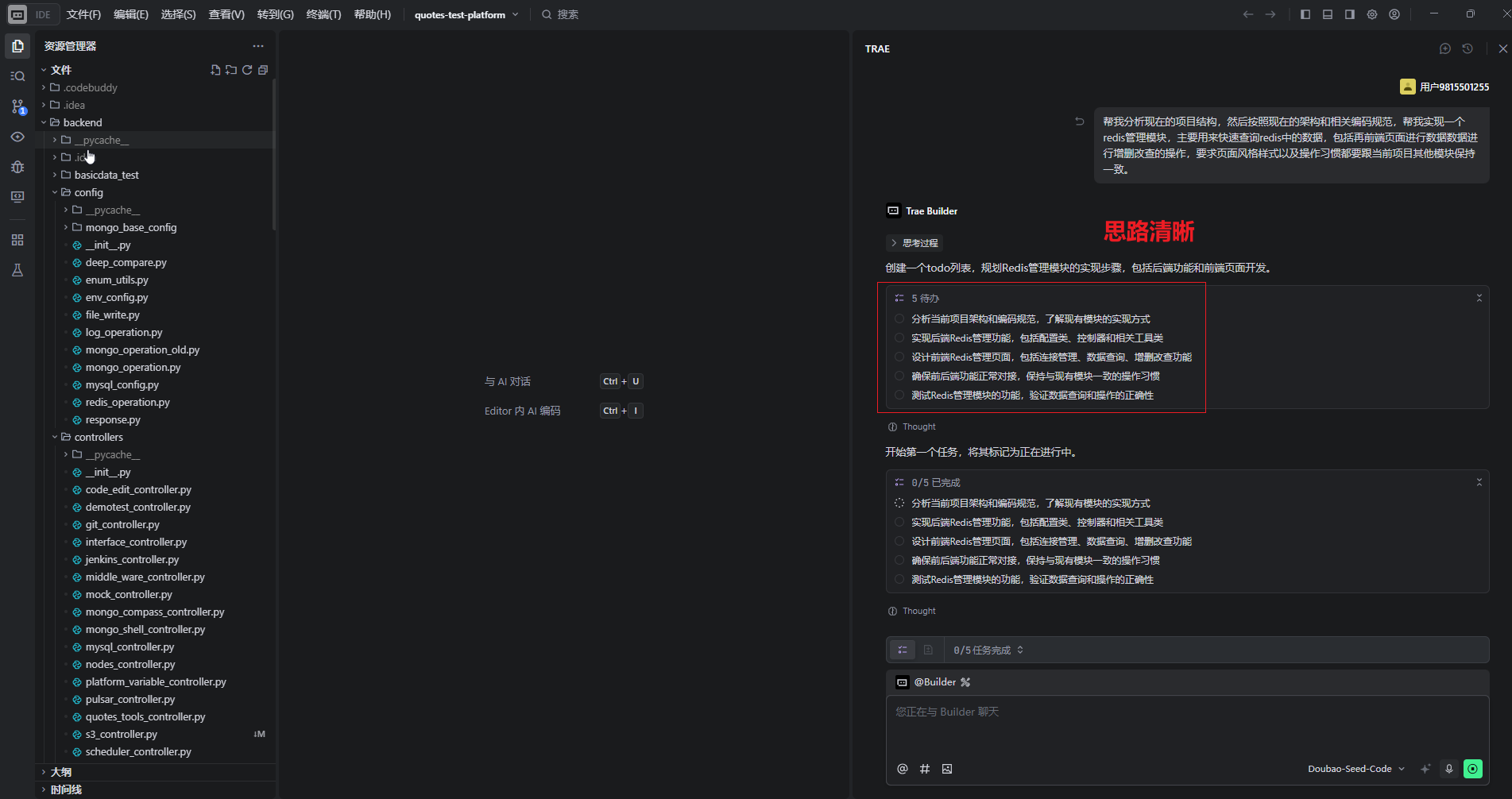Open the chat history clock icon
1512x799 pixels.
(1468, 48)
